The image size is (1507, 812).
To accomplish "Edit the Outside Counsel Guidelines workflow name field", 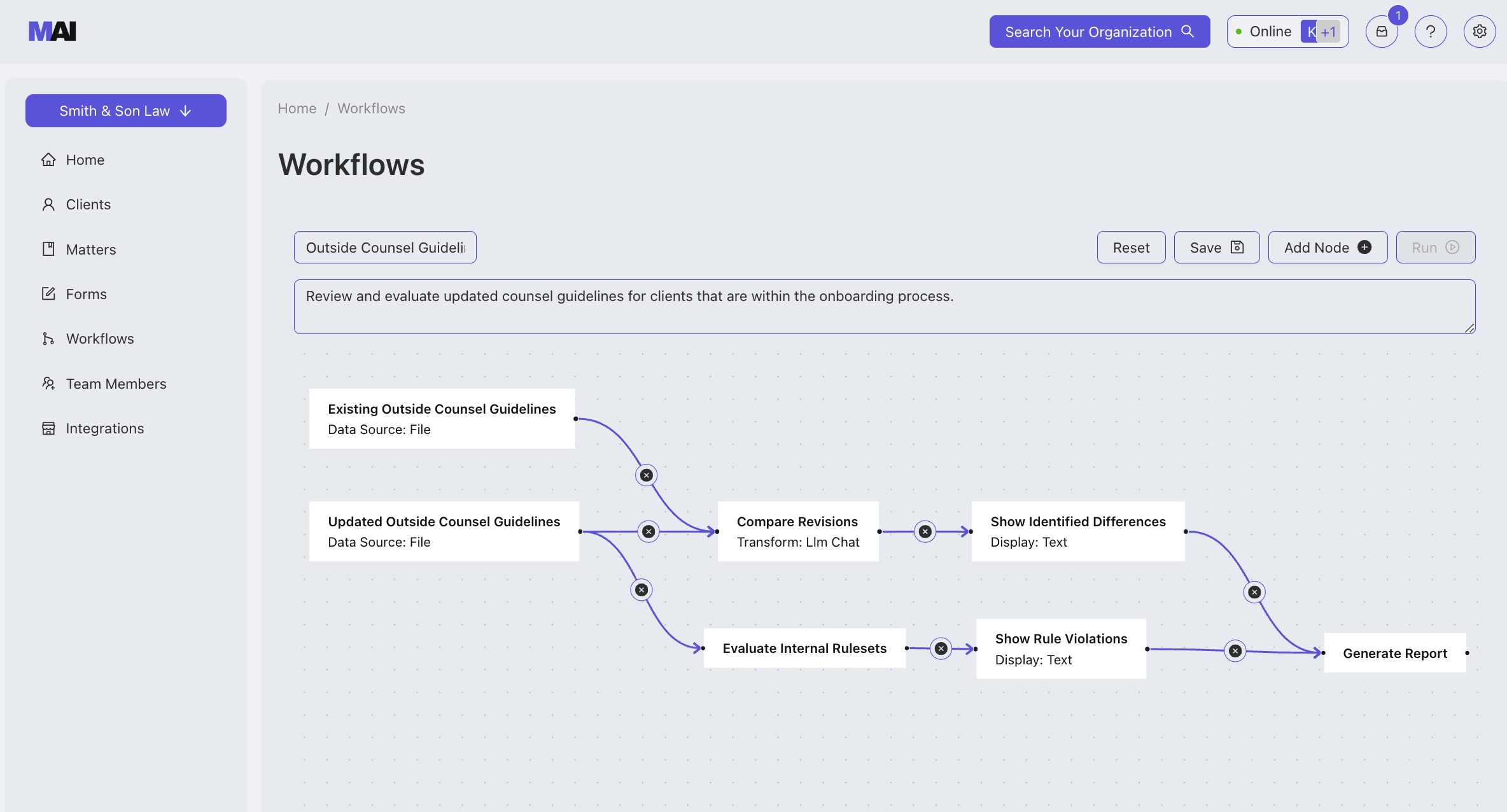I will coord(384,247).
